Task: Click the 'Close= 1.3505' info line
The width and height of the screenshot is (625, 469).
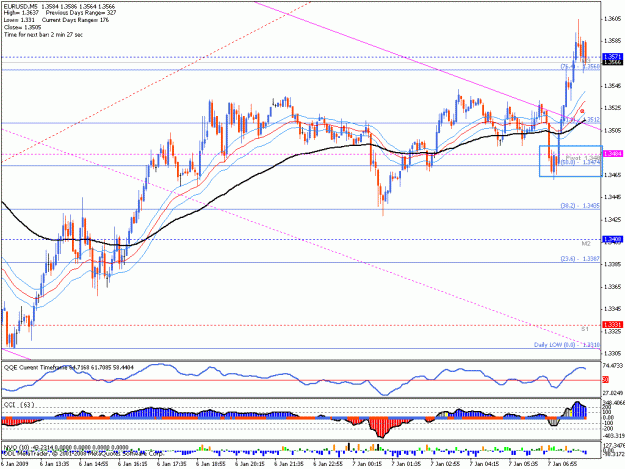Action: tap(23, 27)
